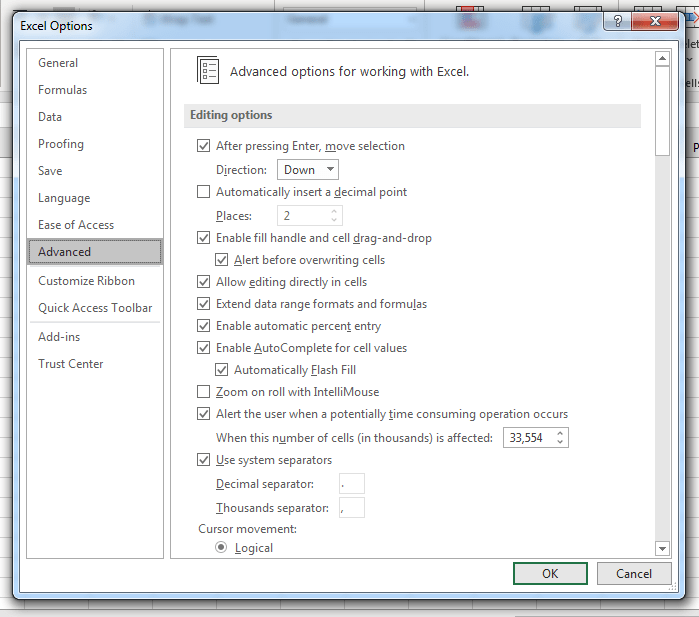Toggle Use system separators
This screenshot has width=699, height=617.
204,460
